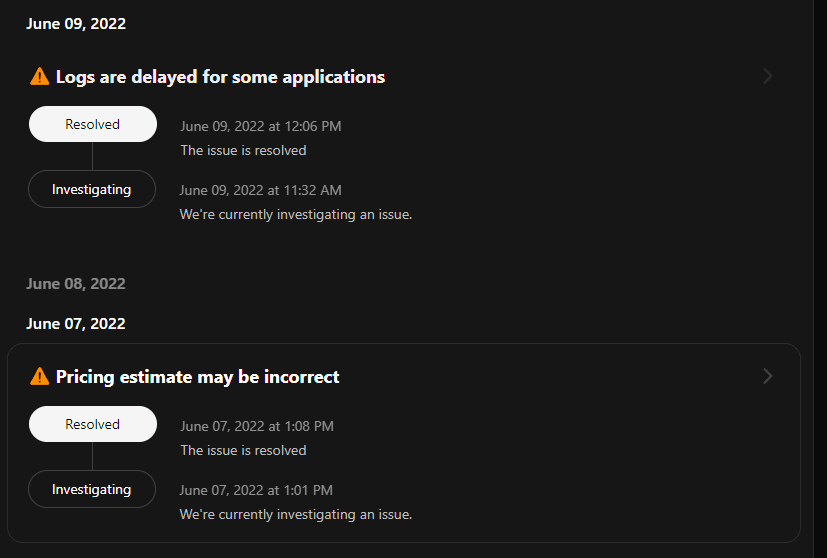
Task: Click the 1:01 PM investigating timestamp
Action: pos(256,490)
